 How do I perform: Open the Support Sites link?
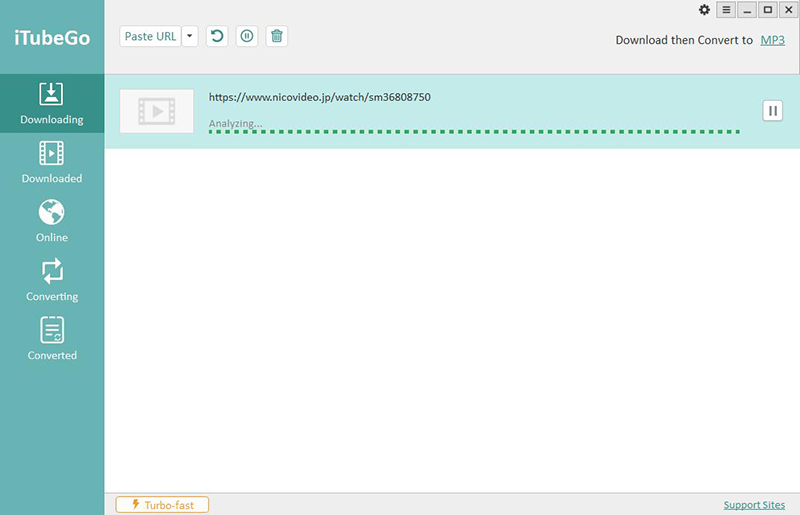754,505
